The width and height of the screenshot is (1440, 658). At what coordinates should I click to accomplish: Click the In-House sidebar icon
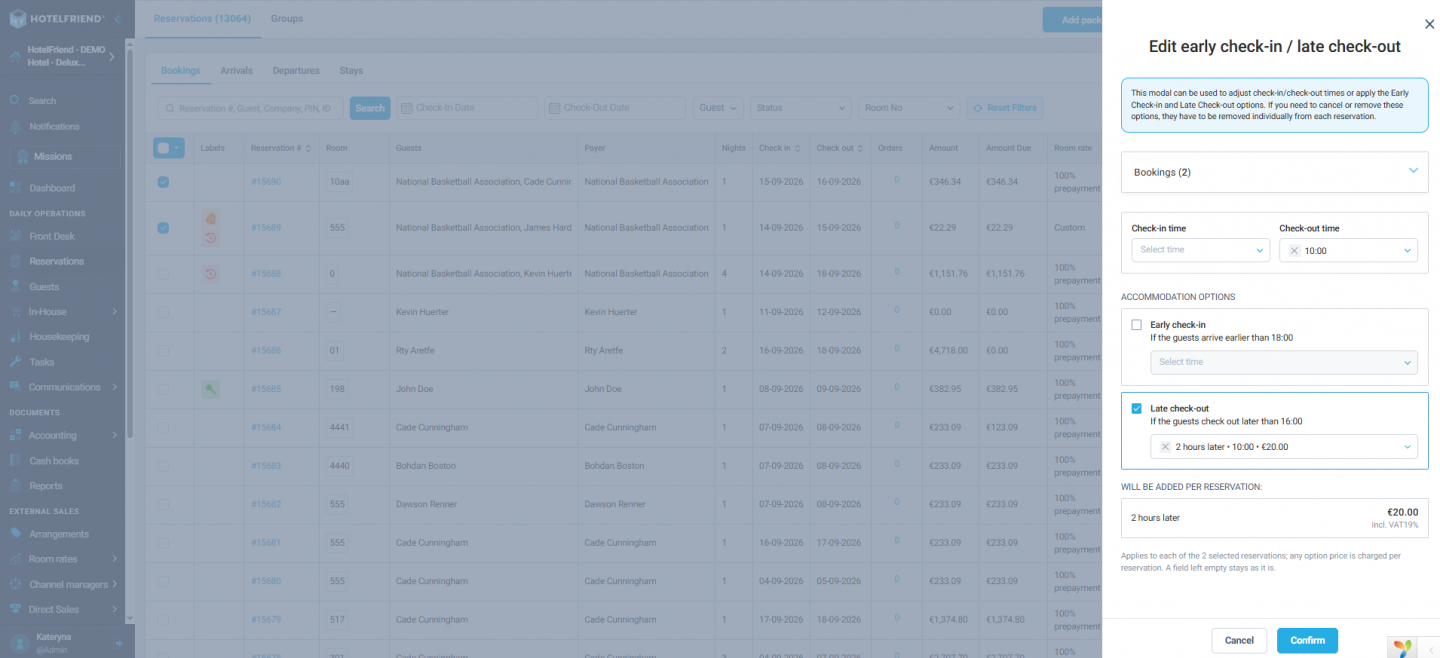click(x=15, y=312)
